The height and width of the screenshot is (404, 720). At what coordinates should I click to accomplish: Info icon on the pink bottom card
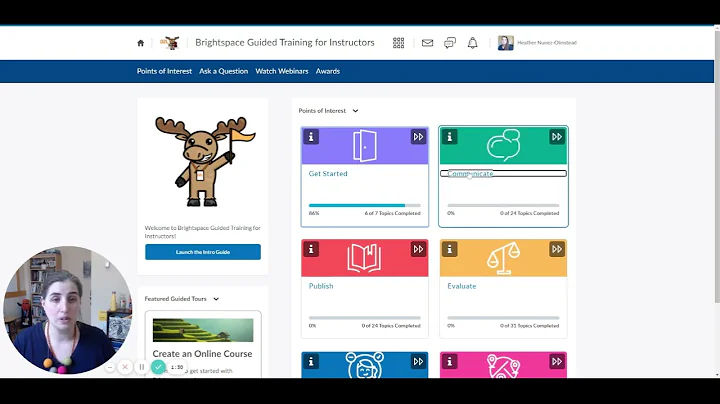[x=450, y=362]
